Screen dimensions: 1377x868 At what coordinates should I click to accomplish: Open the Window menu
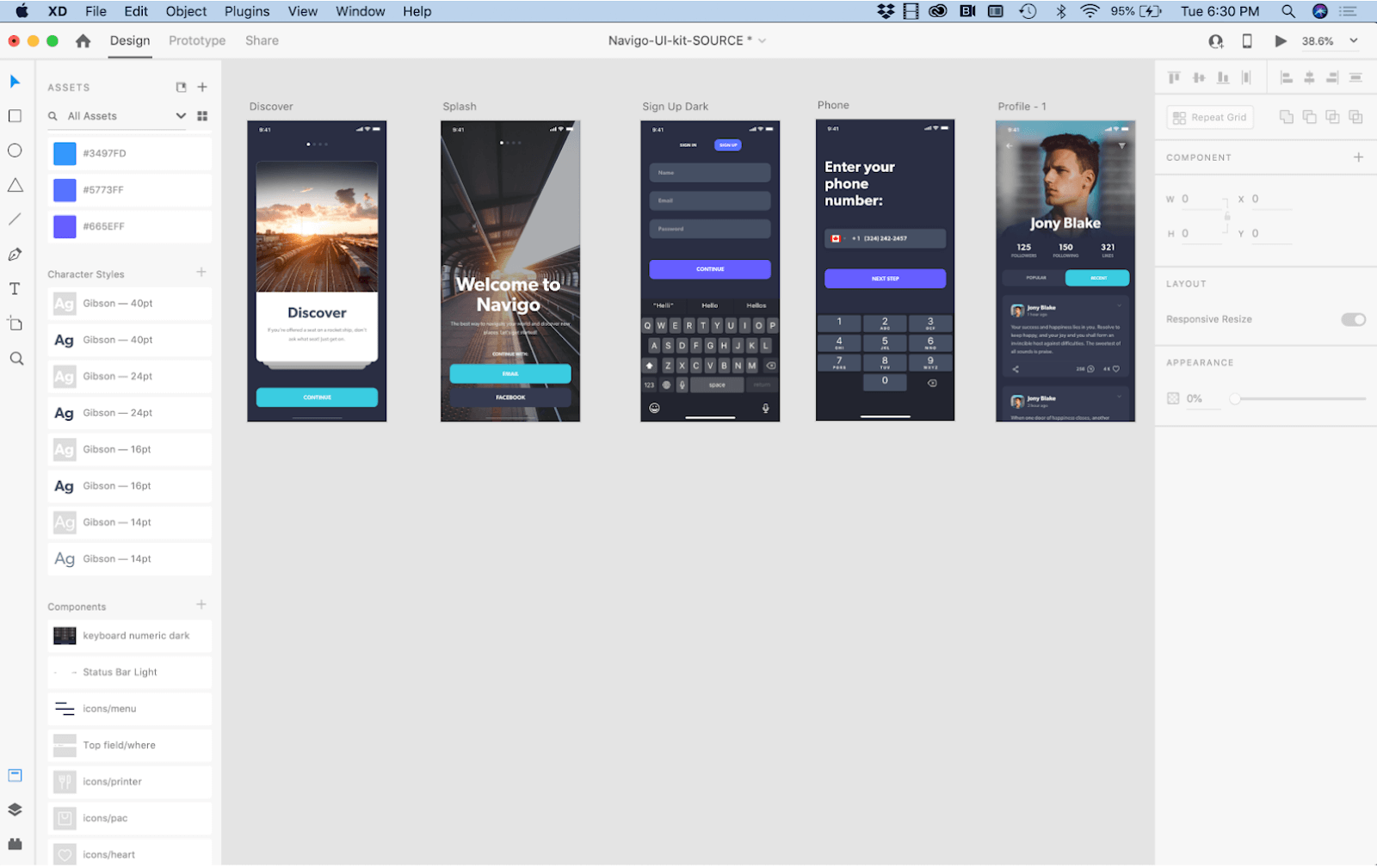point(360,11)
